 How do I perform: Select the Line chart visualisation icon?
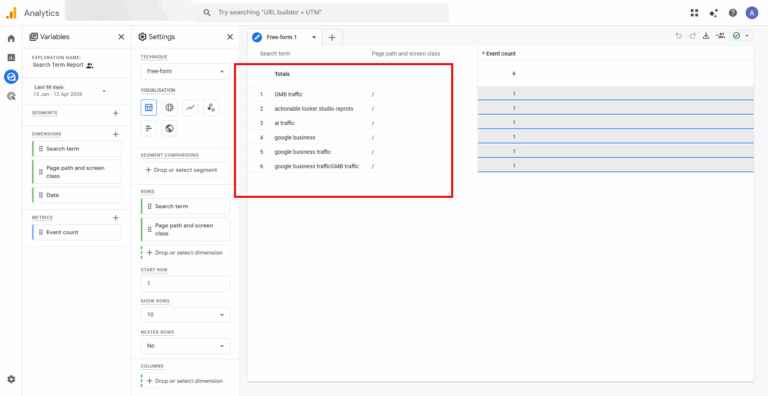coord(190,107)
